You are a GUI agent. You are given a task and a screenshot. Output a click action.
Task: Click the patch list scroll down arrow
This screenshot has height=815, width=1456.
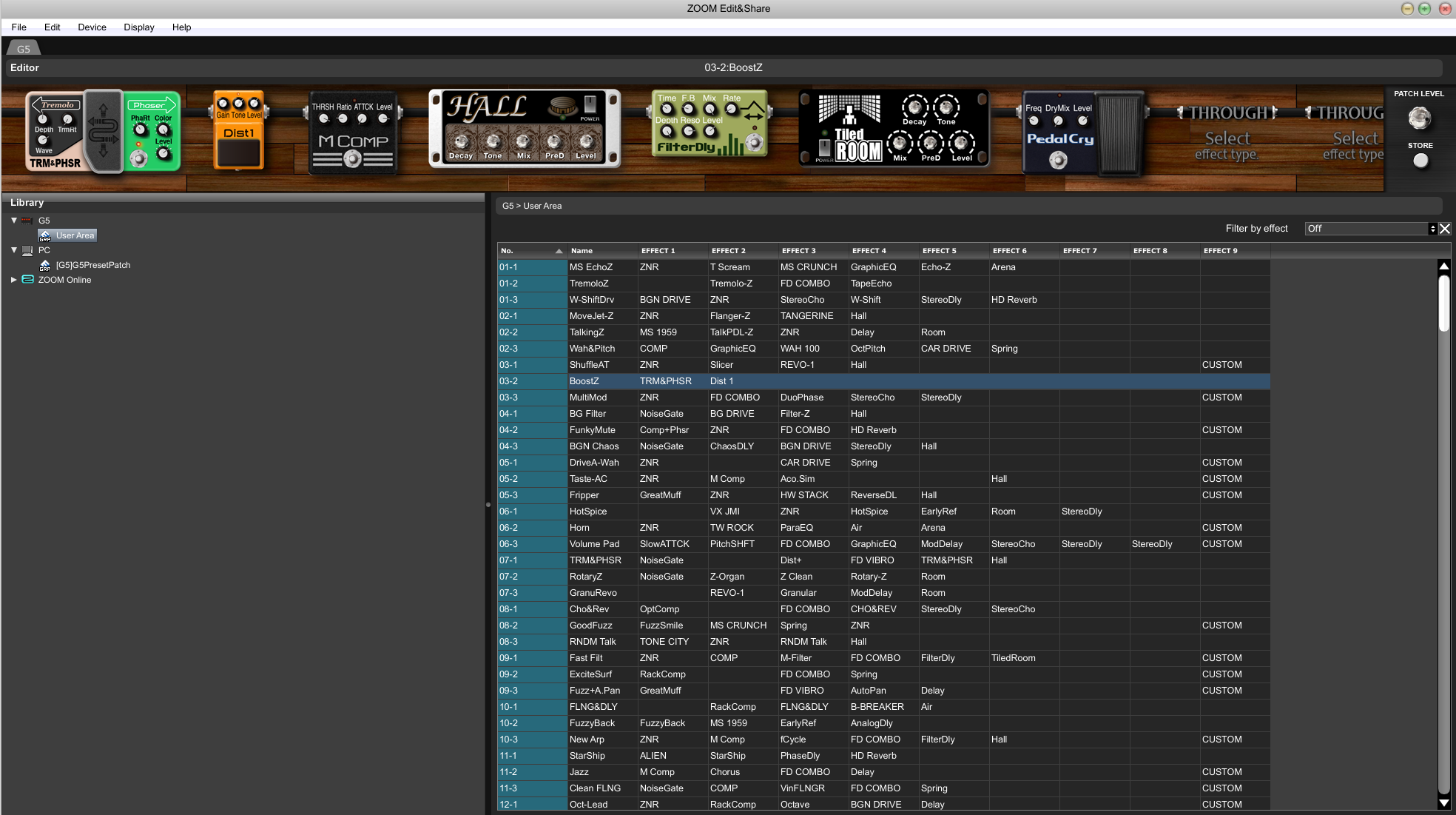(1443, 803)
